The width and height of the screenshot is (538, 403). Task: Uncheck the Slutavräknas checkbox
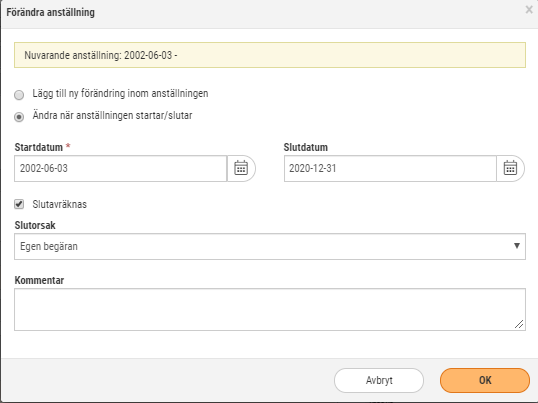pyautogui.click(x=19, y=204)
